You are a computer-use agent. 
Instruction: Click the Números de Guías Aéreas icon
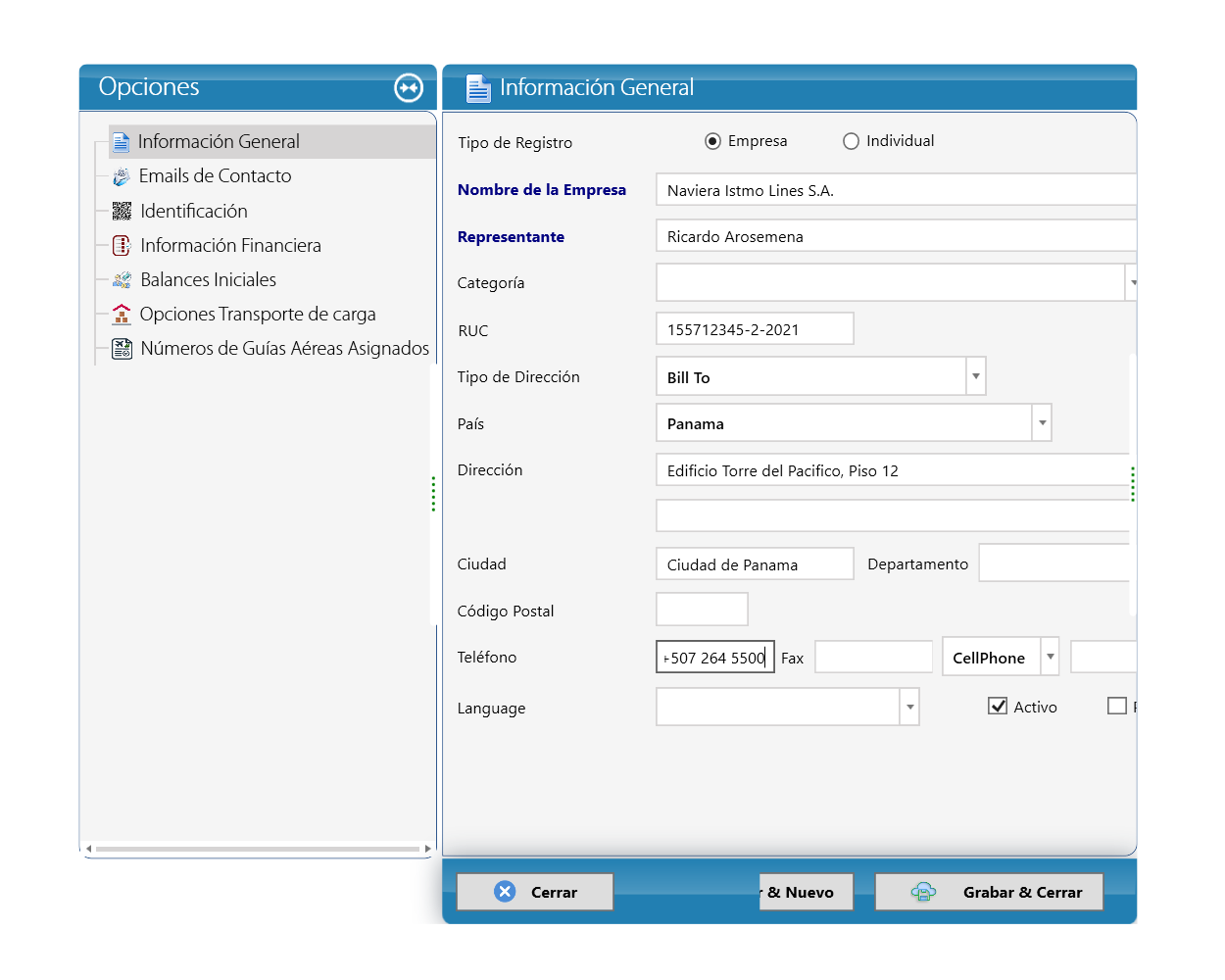[122, 348]
